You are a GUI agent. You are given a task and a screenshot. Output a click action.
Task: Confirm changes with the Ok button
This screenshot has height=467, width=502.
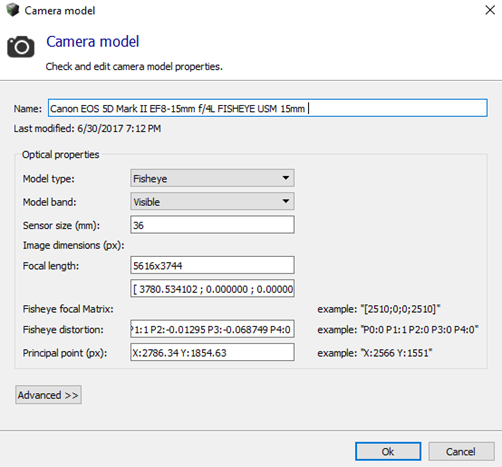pyautogui.click(x=388, y=452)
